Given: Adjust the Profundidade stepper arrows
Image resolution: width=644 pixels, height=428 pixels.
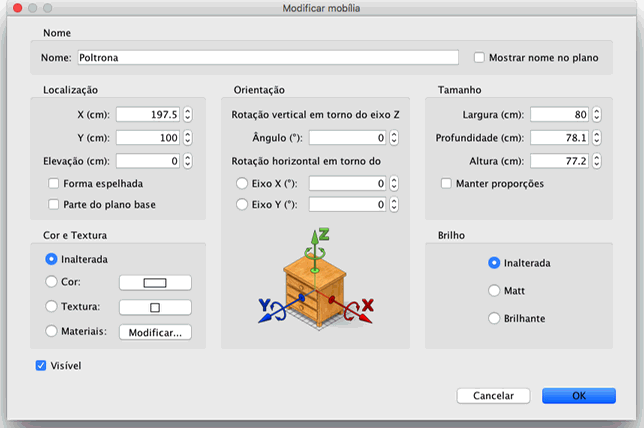Looking at the screenshot, I should 596,138.
